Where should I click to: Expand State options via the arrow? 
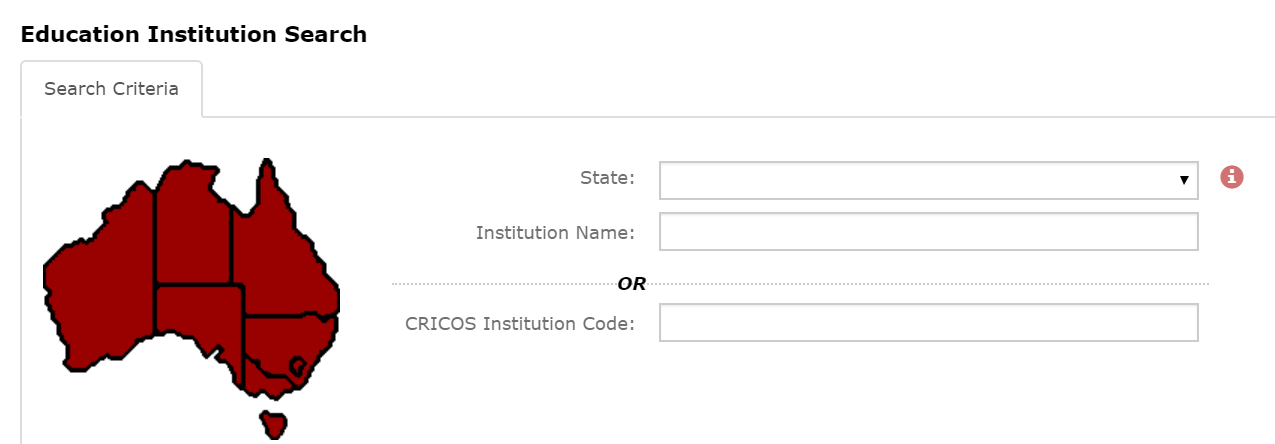click(1184, 181)
